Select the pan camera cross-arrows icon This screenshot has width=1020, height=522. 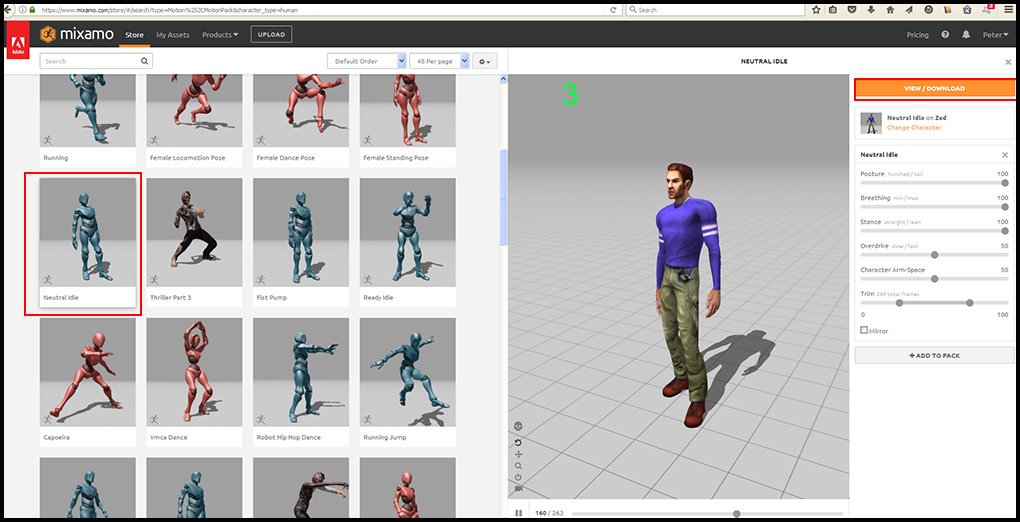518,454
